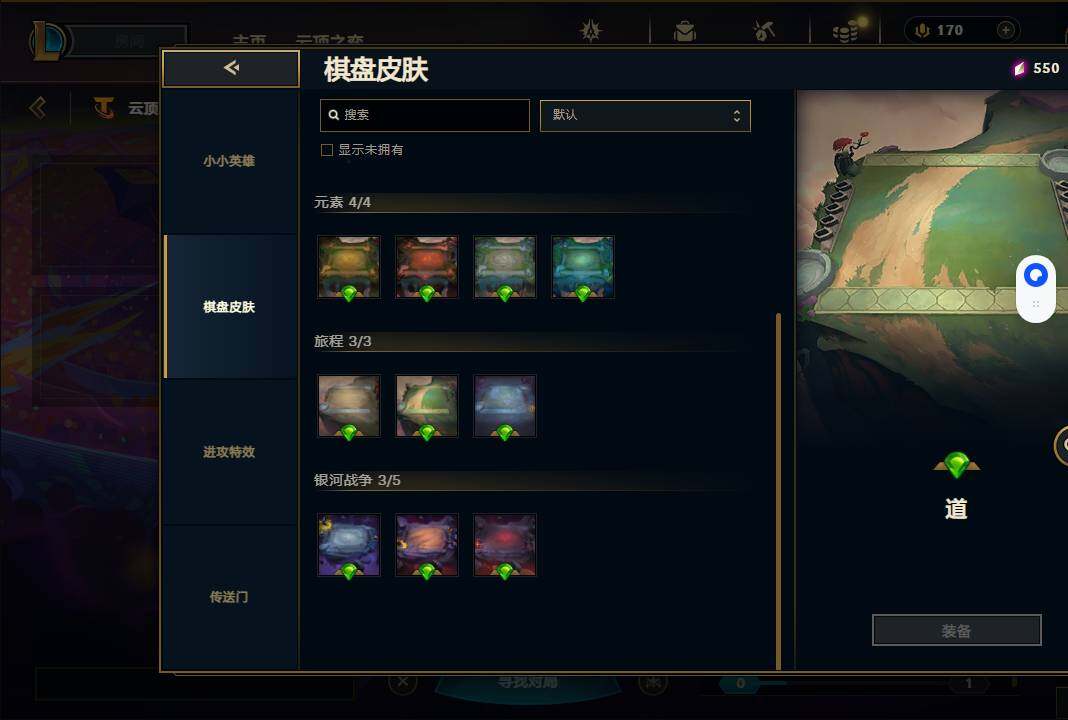The height and width of the screenshot is (720, 1068).
Task: Click the green gem above 道 label
Action: (956, 465)
